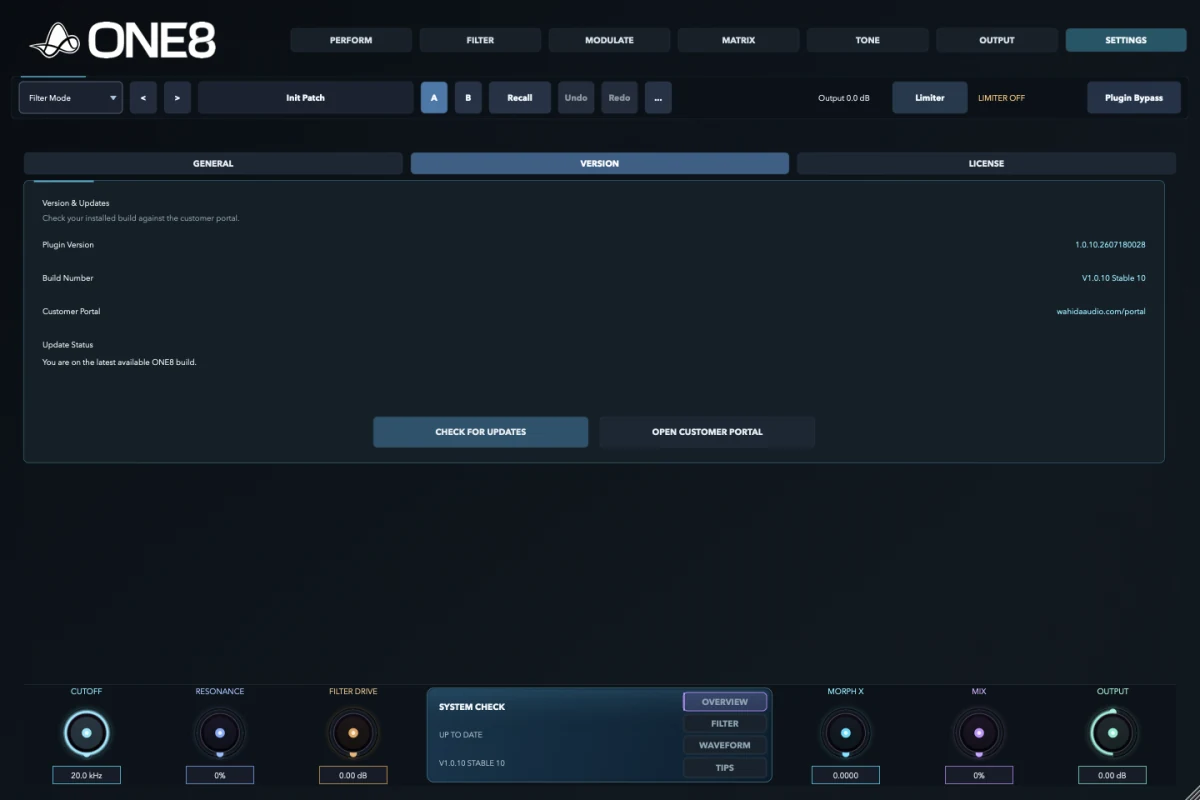Open the MATRIX page
The image size is (1200, 800).
point(738,40)
